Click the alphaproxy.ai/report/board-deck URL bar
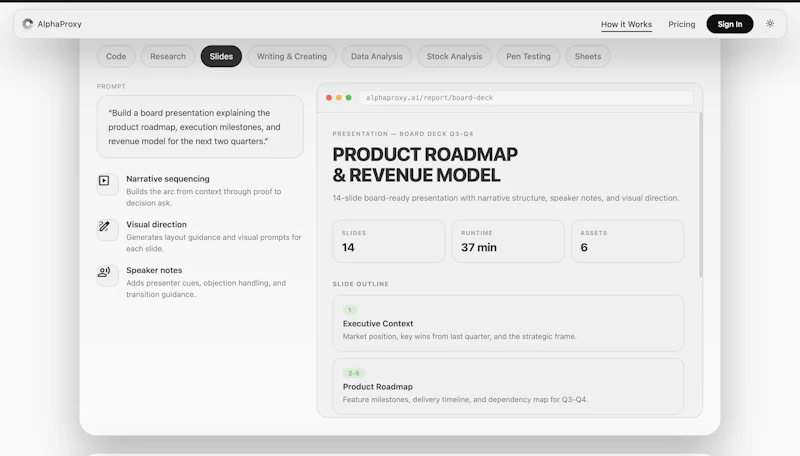 pyautogui.click(x=526, y=97)
